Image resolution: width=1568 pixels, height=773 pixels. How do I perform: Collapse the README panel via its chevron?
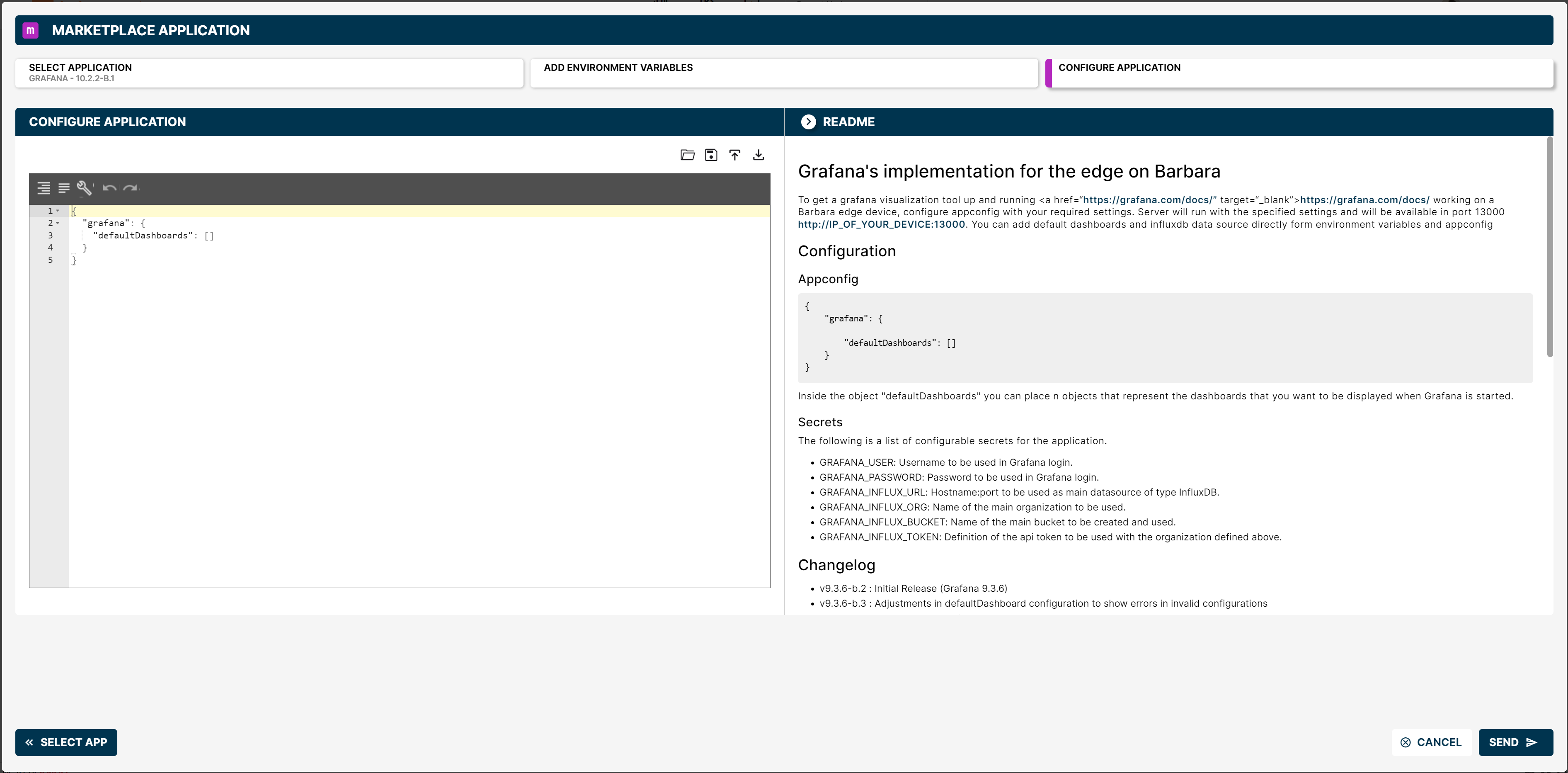pos(808,122)
